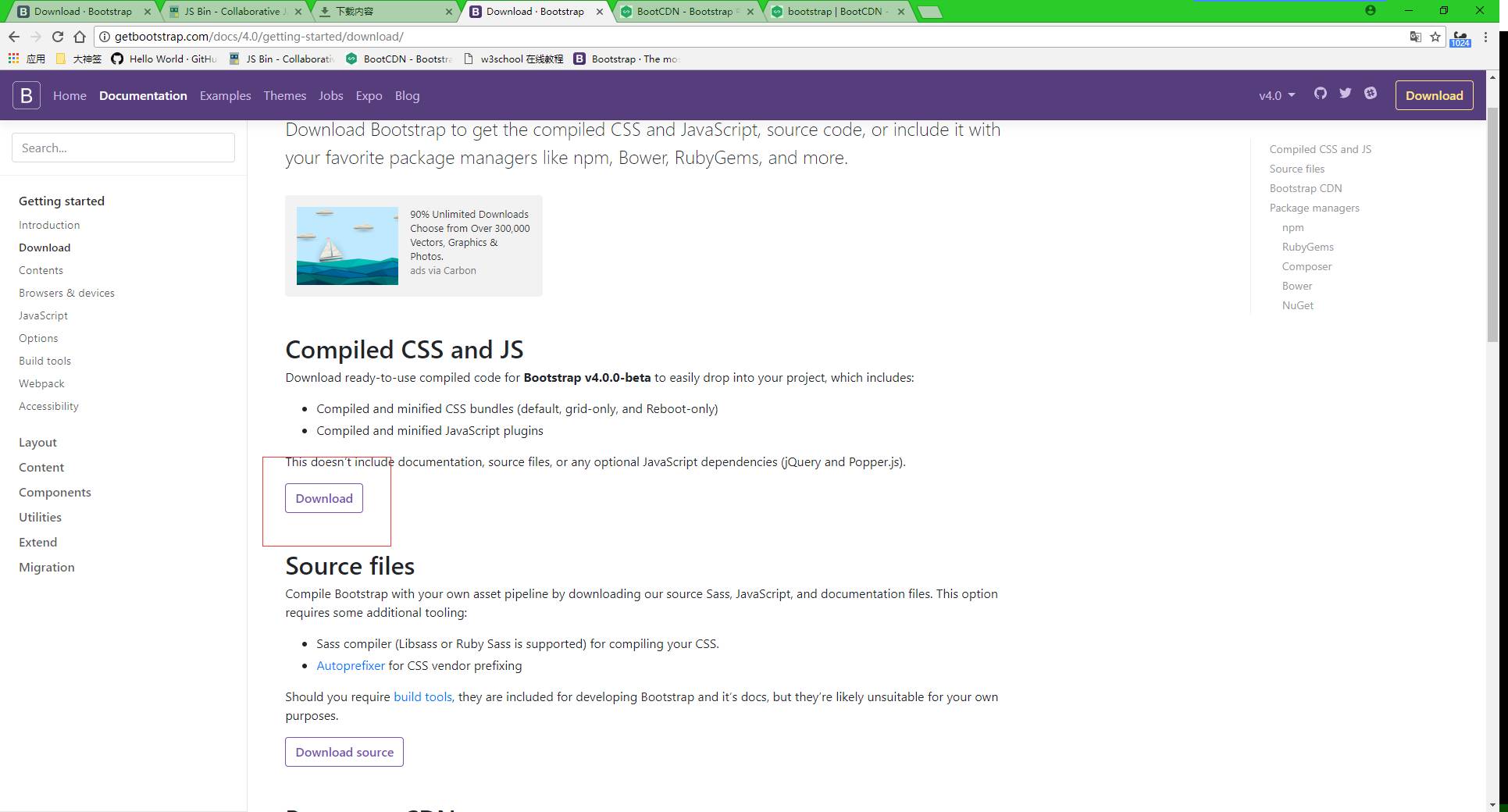Close the BootCDN - Bootstrap tab

(x=750, y=12)
